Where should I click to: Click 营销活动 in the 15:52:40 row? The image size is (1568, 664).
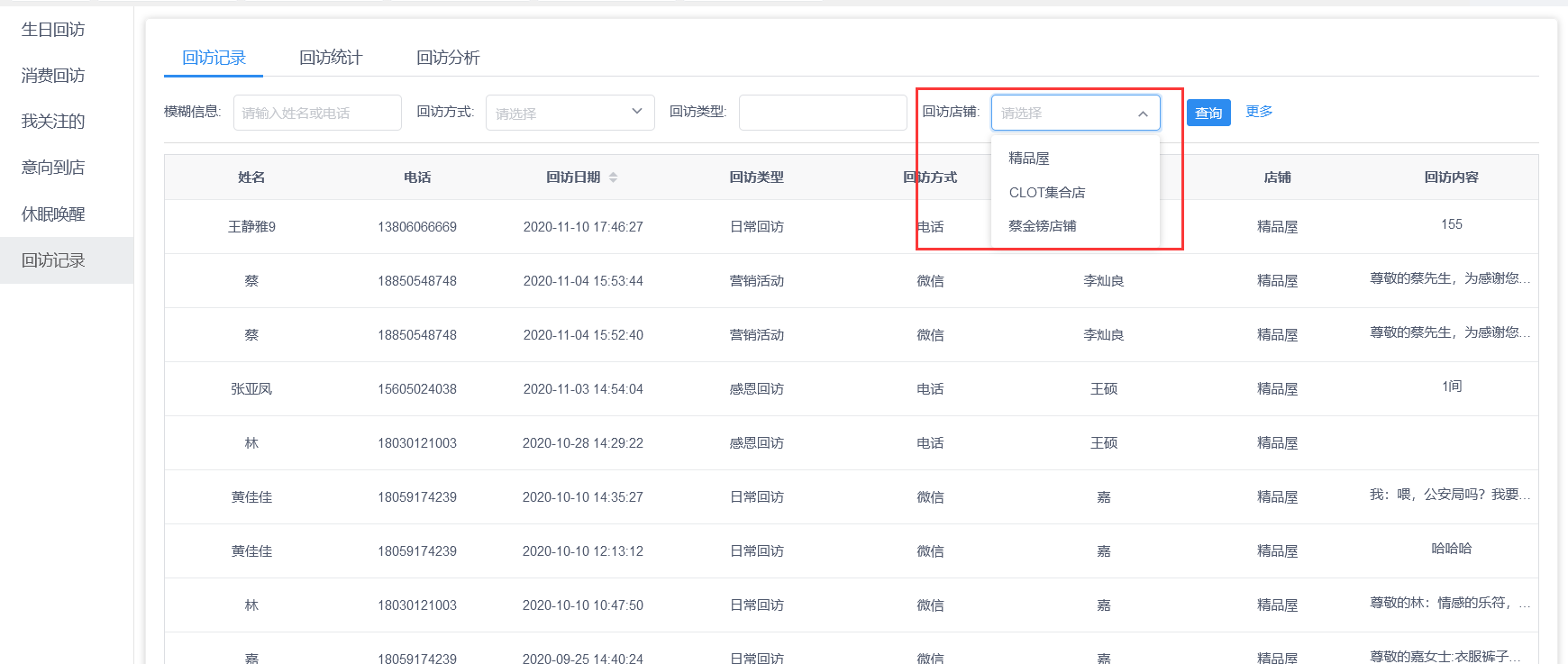[757, 335]
